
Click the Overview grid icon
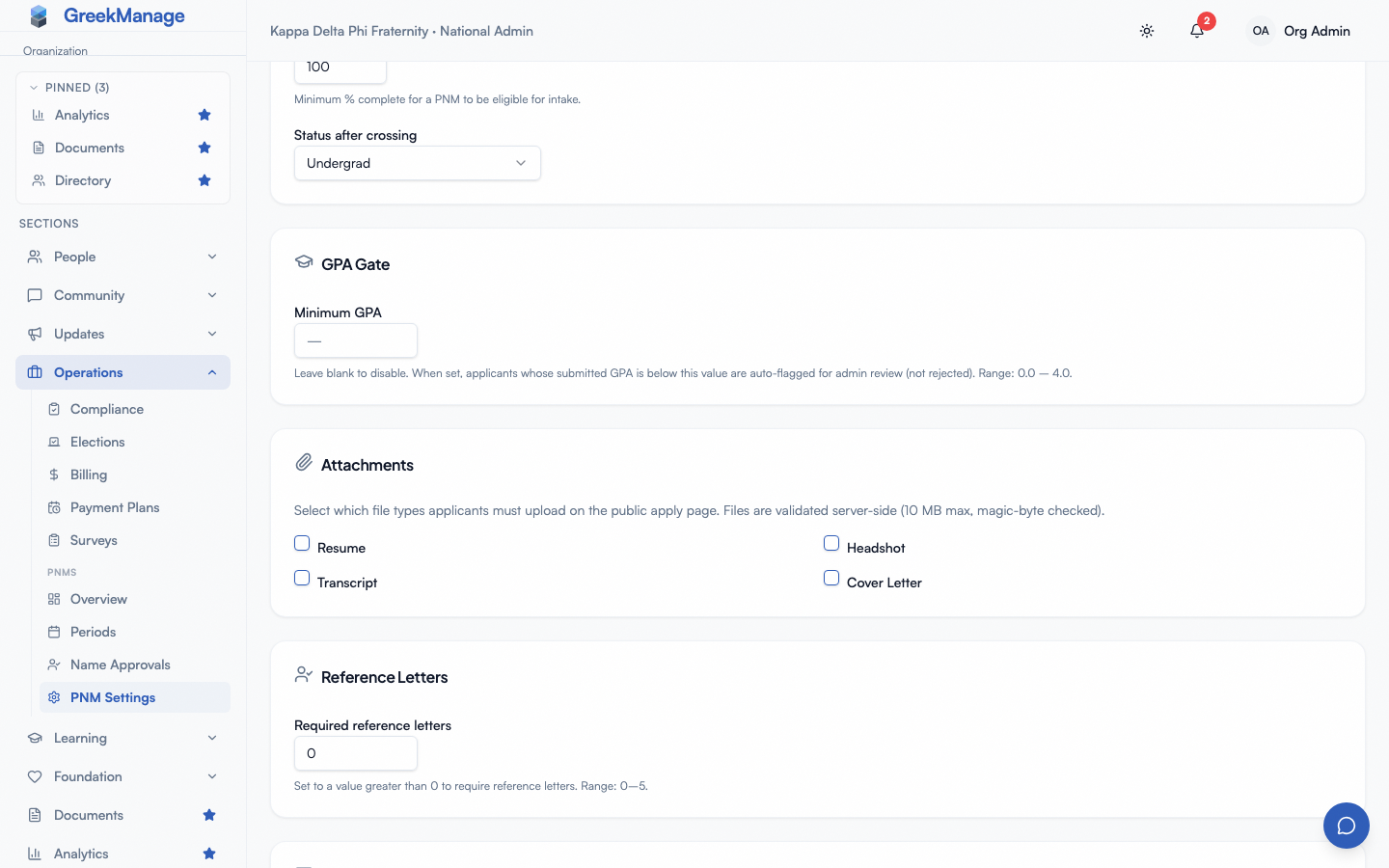click(54, 599)
